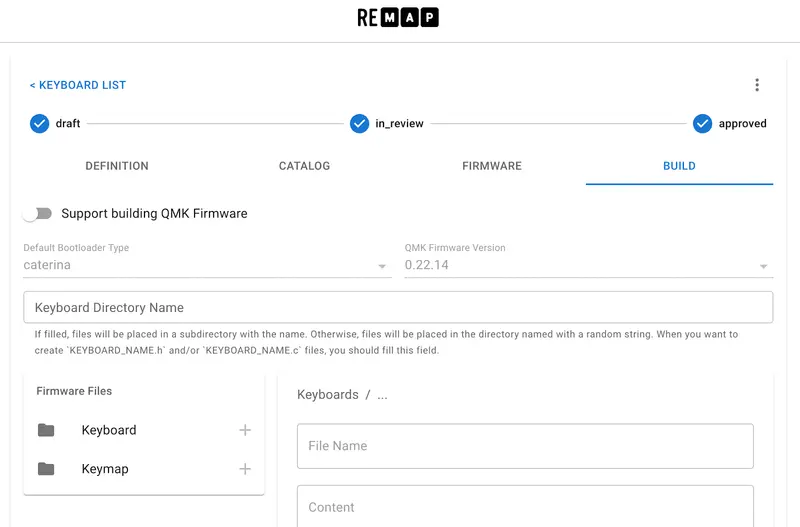Focus the Keyboard Directory Name field
This screenshot has width=800, height=527.
click(x=398, y=308)
